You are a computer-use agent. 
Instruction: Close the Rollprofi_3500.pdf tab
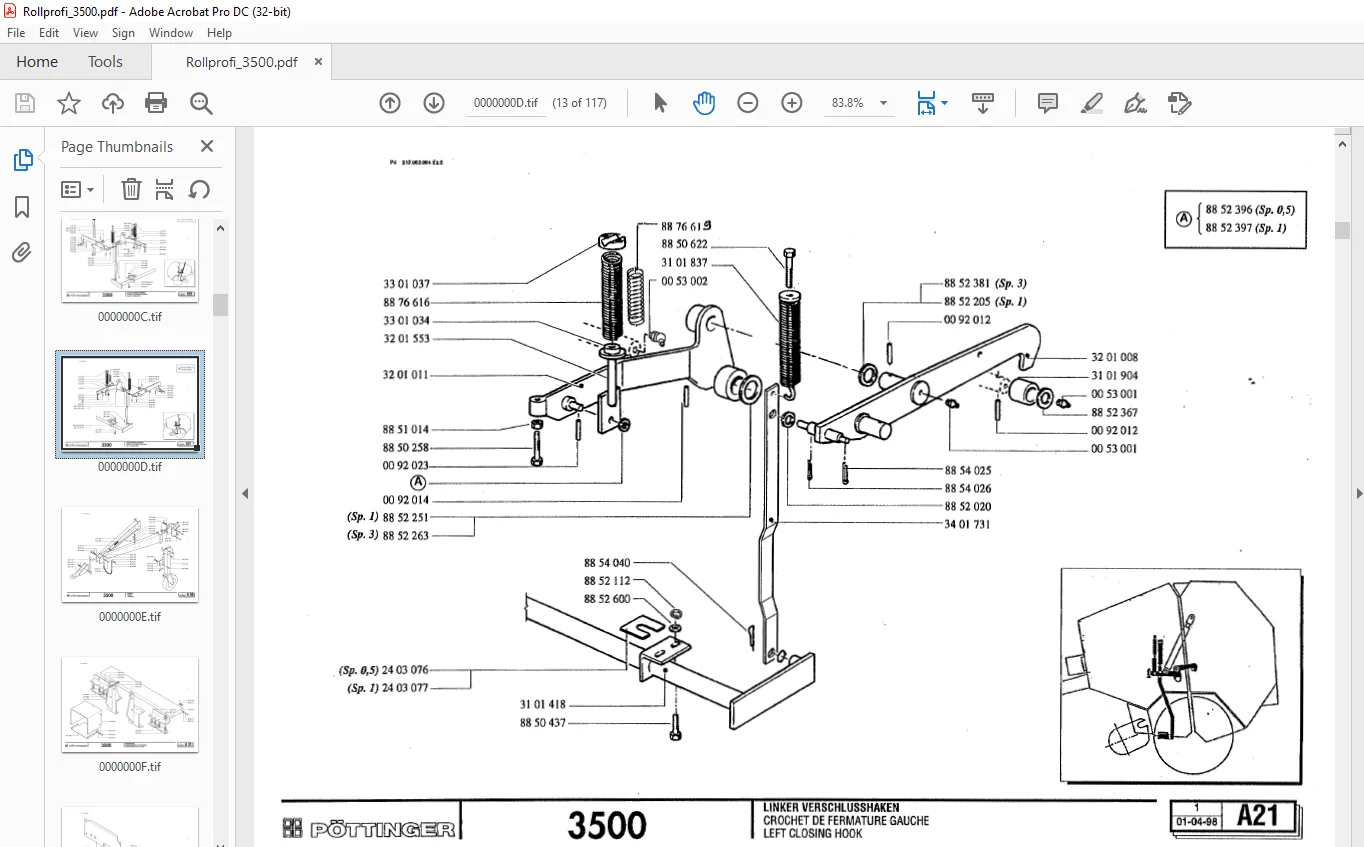click(319, 61)
